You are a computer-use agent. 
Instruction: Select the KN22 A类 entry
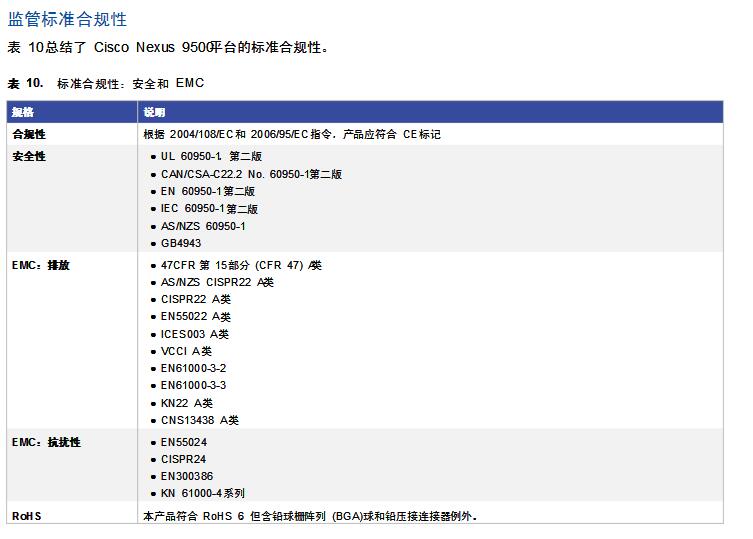(187, 404)
